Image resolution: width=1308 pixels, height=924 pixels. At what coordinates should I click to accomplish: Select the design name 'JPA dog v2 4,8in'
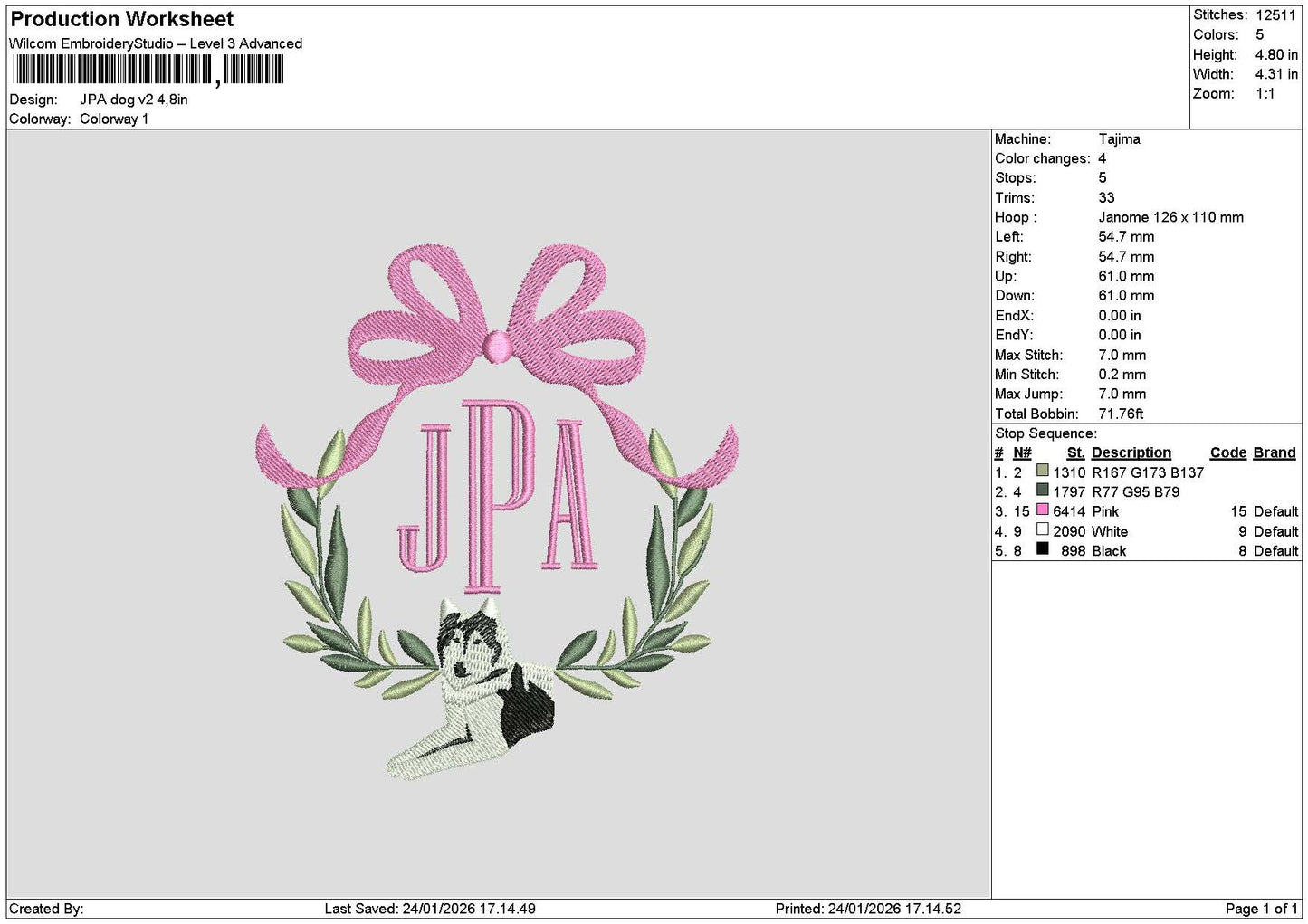(x=134, y=100)
